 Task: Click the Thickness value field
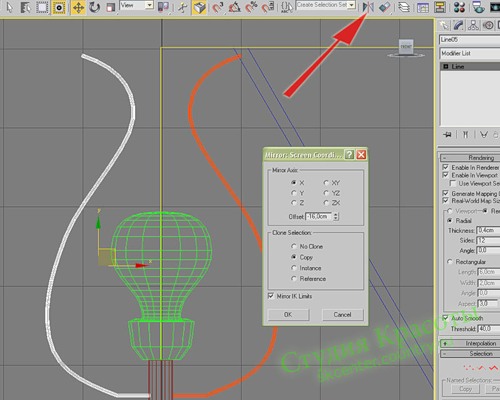point(489,230)
